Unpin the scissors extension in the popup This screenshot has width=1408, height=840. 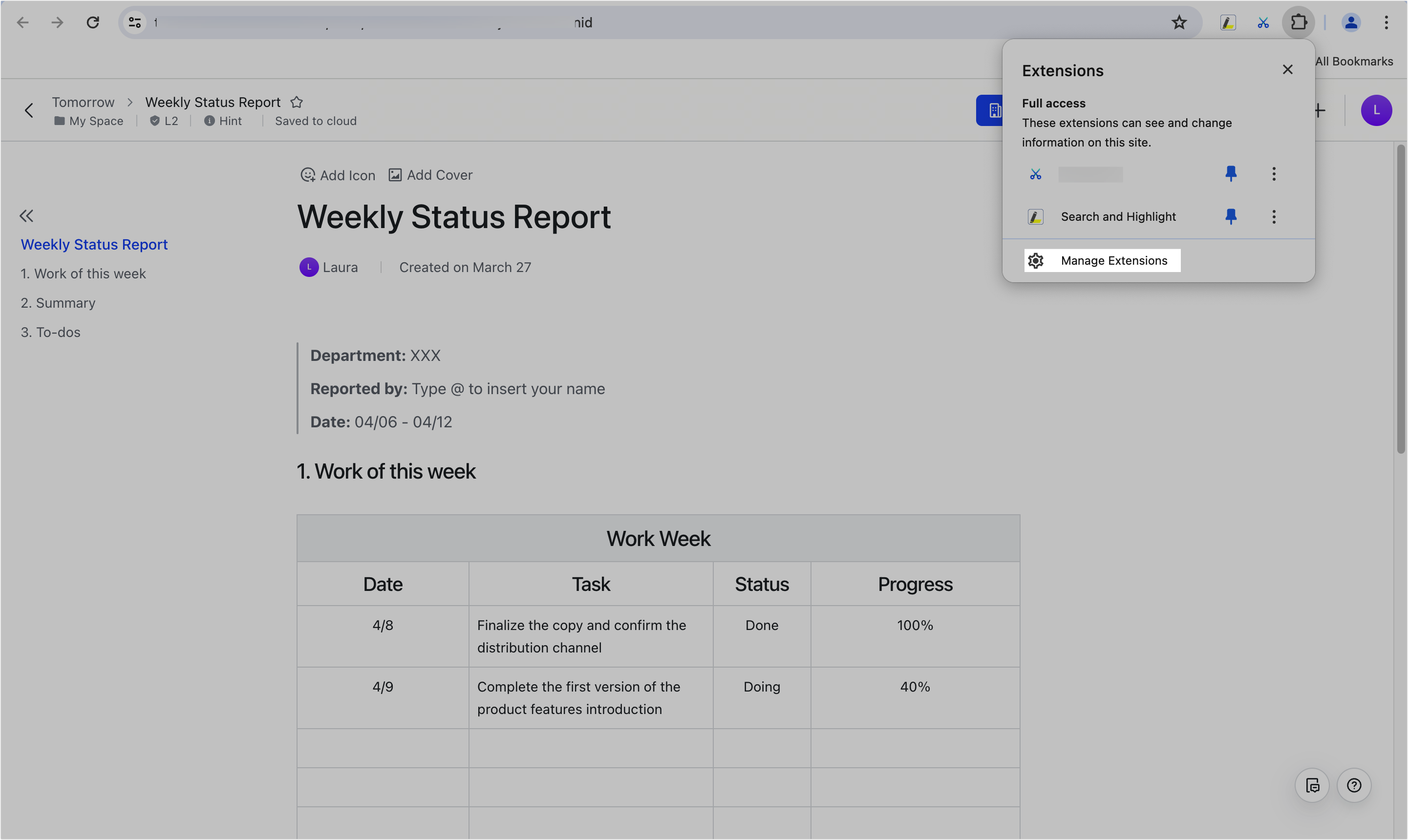pyautogui.click(x=1231, y=174)
